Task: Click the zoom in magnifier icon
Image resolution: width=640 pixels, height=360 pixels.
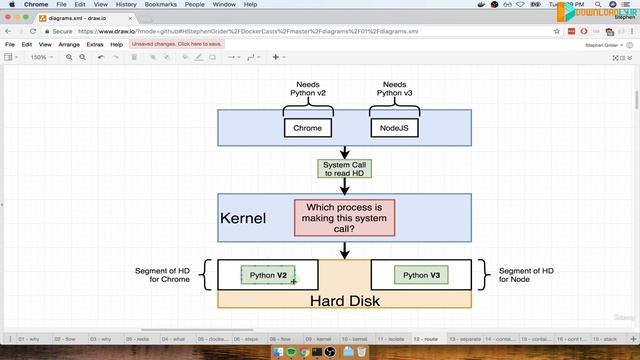Action: pyautogui.click(x=69, y=58)
